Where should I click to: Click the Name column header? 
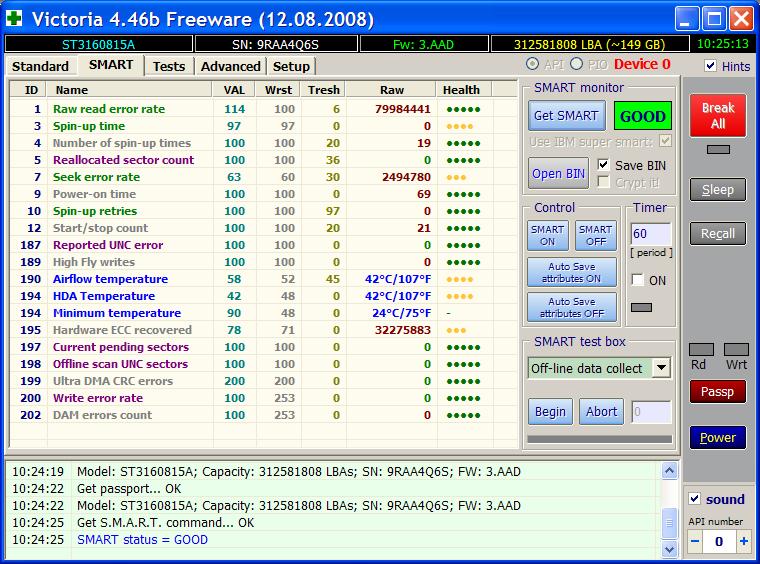point(129,90)
